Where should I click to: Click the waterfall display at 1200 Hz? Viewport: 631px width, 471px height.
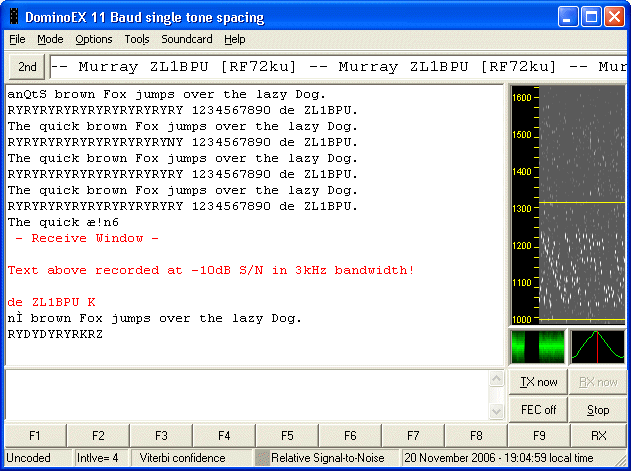tap(582, 246)
